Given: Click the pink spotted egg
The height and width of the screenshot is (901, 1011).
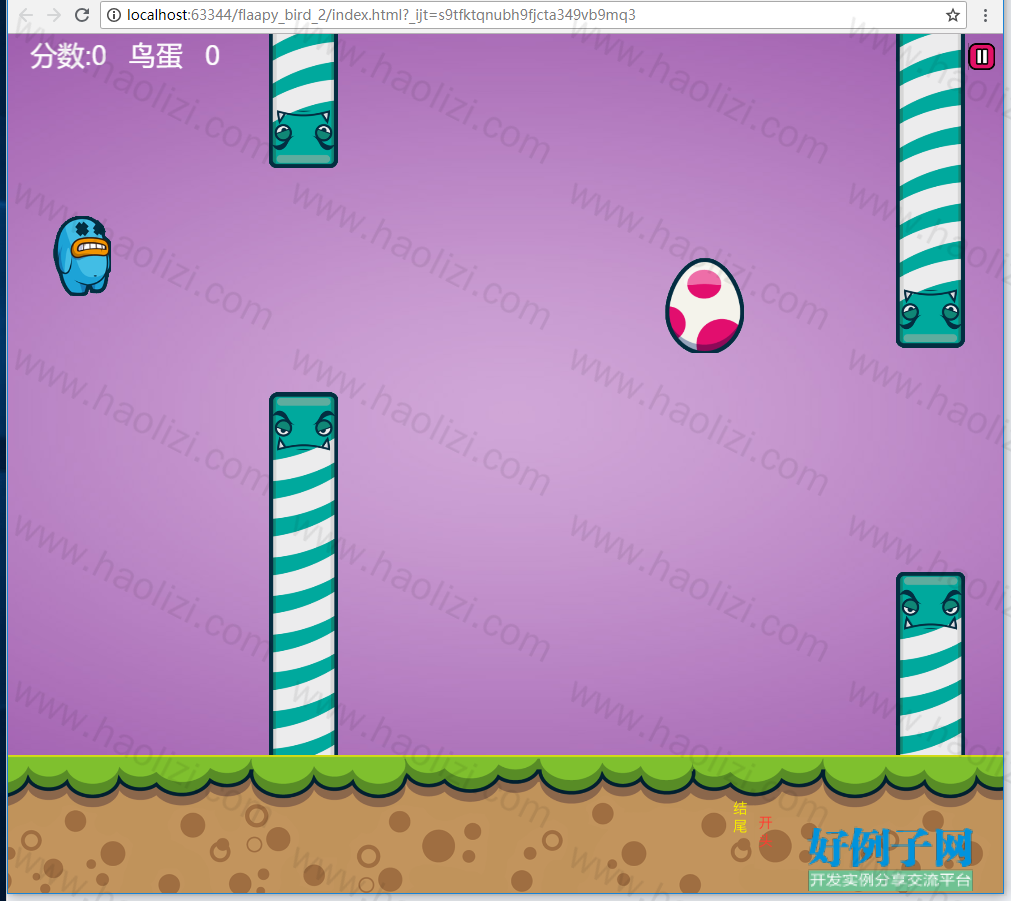Looking at the screenshot, I should click(704, 306).
